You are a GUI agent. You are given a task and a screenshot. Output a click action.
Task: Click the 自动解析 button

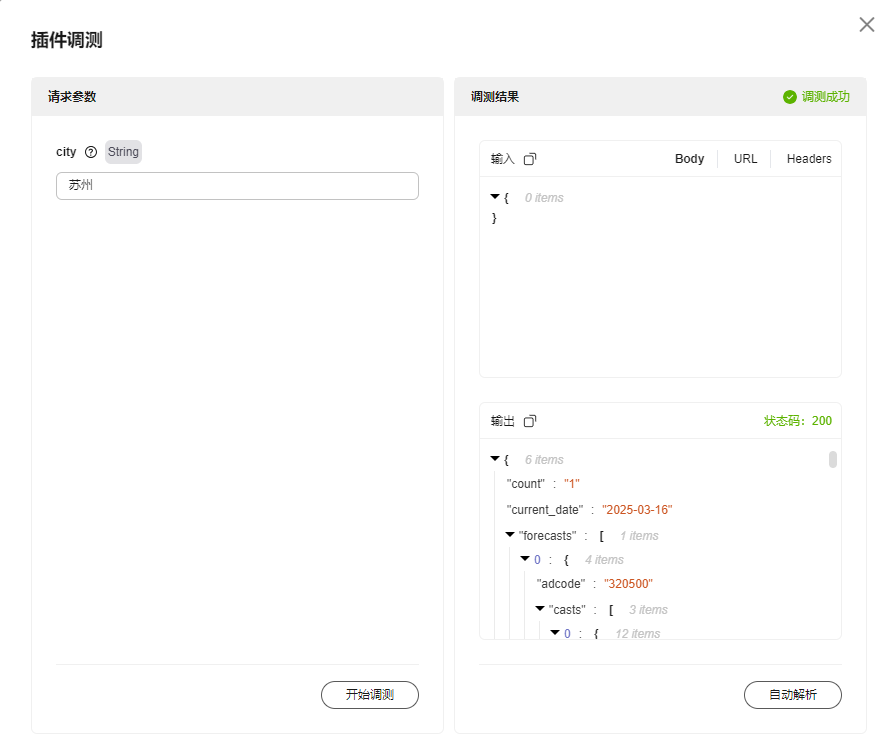click(792, 695)
